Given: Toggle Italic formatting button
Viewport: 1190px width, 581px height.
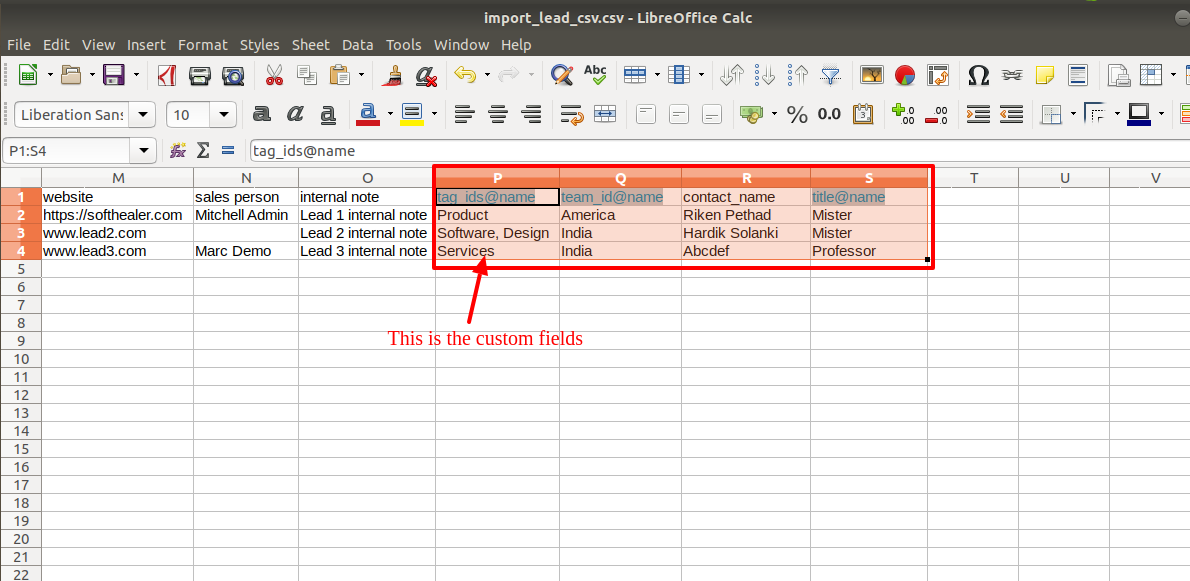Looking at the screenshot, I should (x=295, y=115).
